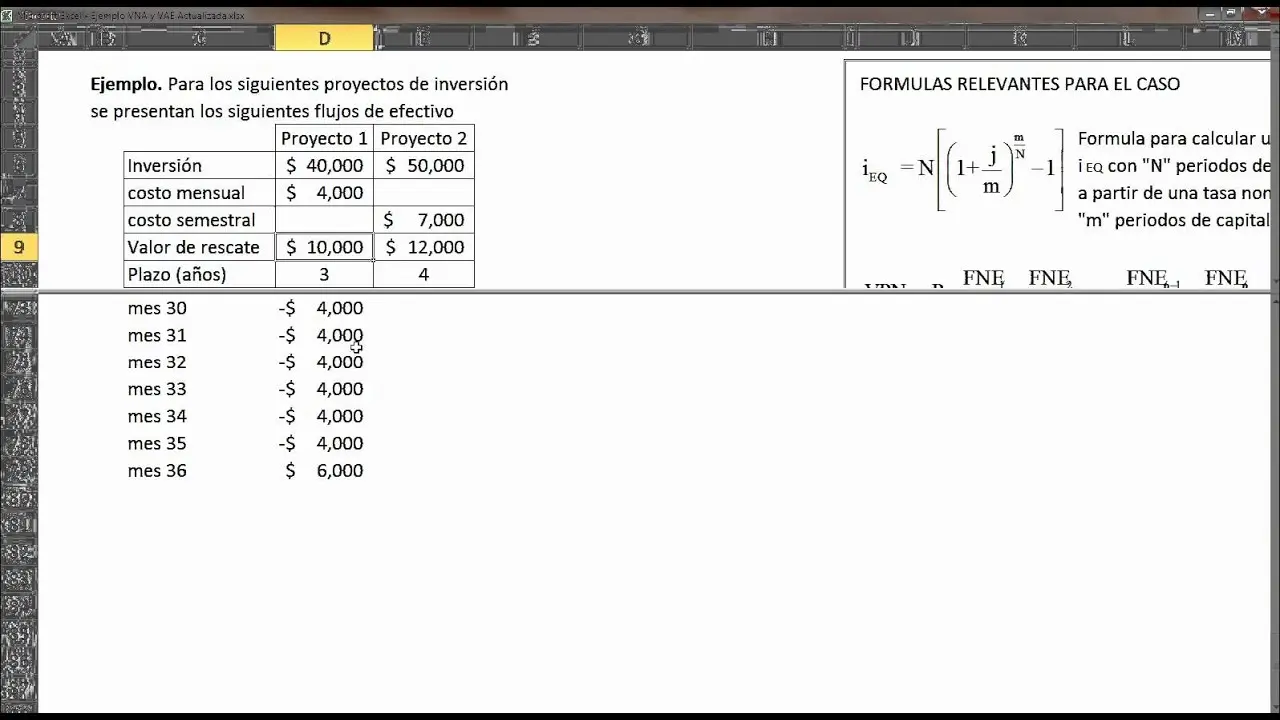Select the cell starting 'Ejemplo. Para los siguientes proyectos'
This screenshot has height=720, width=1280.
(x=299, y=84)
